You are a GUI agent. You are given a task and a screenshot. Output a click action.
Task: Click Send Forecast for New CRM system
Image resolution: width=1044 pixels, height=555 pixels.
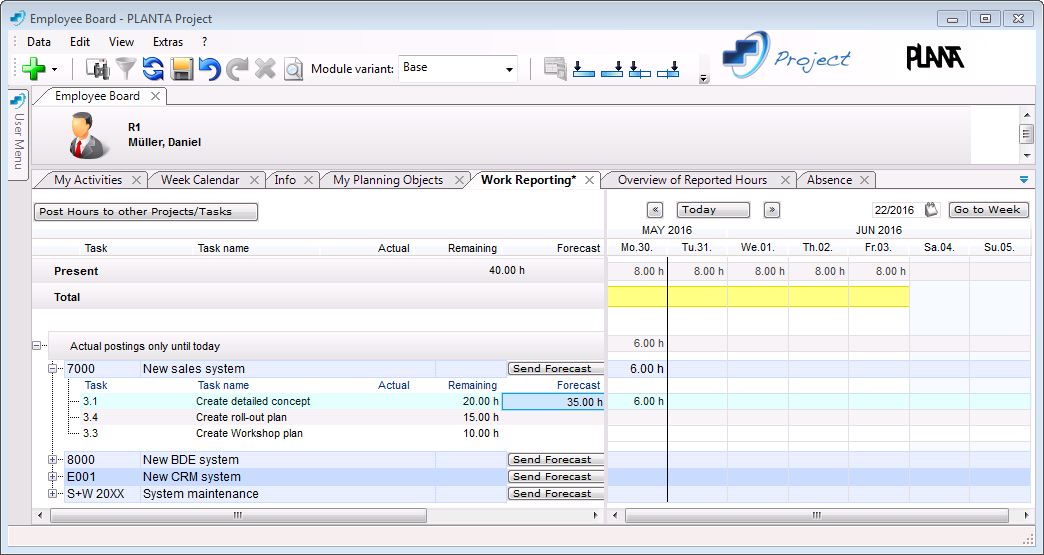[555, 477]
